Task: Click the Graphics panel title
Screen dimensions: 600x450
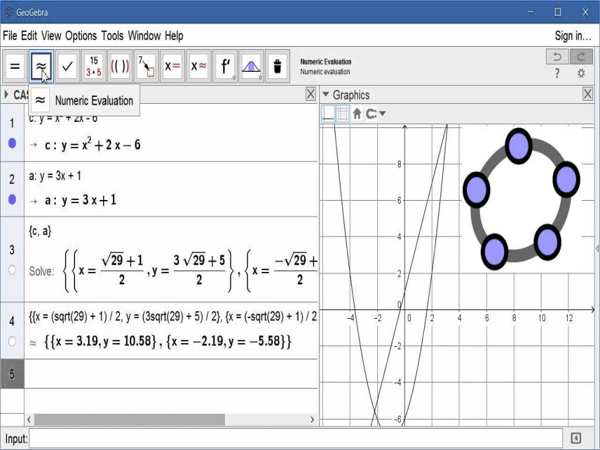Action: pos(351,95)
